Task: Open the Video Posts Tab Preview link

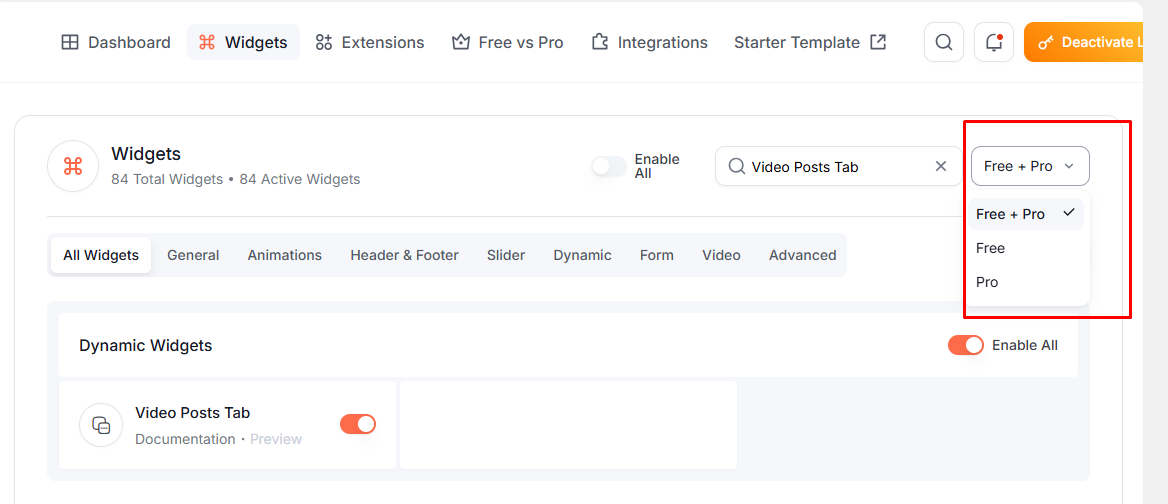Action: 276,439
